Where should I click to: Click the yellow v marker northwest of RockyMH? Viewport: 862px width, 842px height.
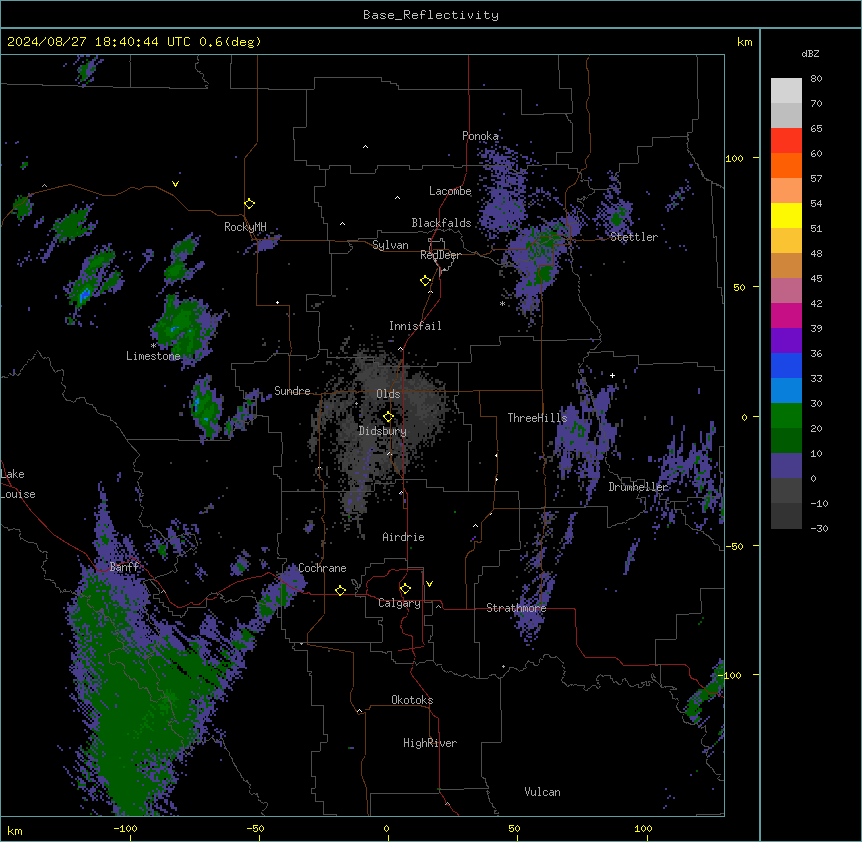point(175,184)
